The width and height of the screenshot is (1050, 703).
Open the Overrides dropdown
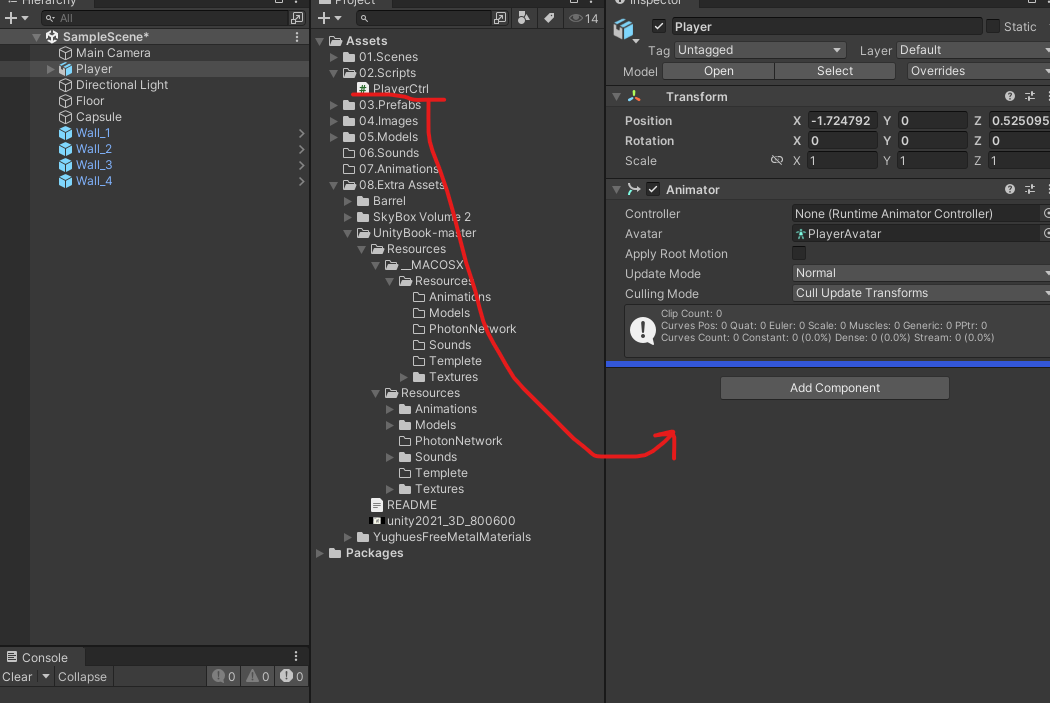(x=978, y=71)
